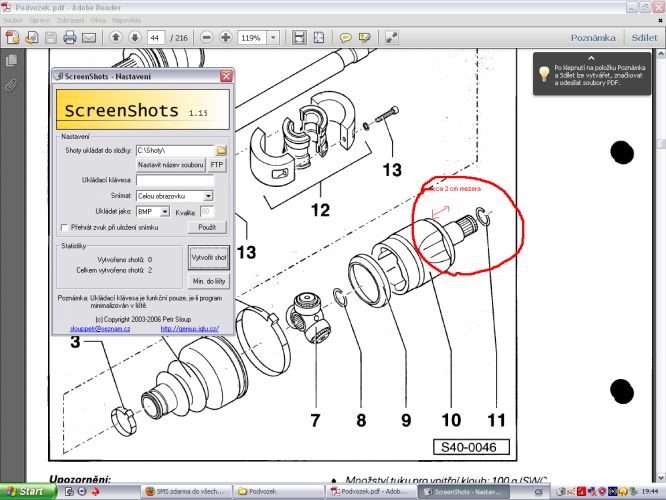Open the Sdílet pane
666x500 pixels.
[644, 38]
